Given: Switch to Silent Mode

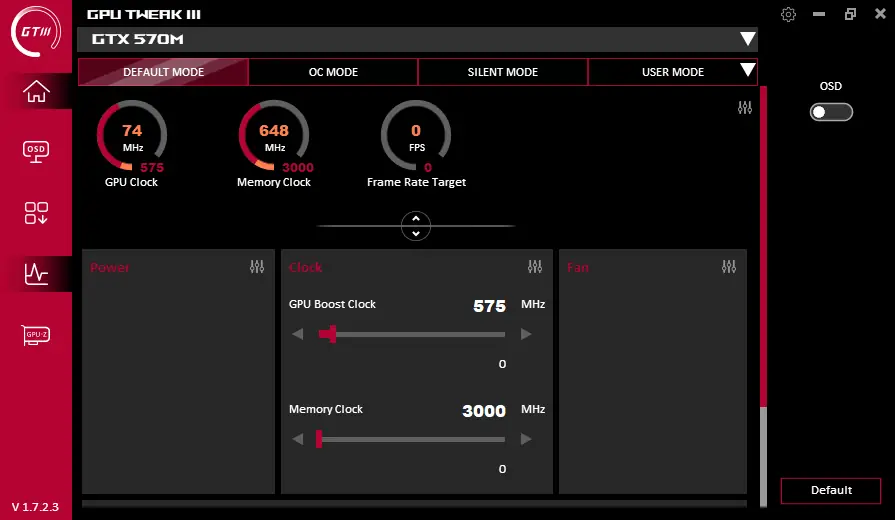Looking at the screenshot, I should 503,72.
